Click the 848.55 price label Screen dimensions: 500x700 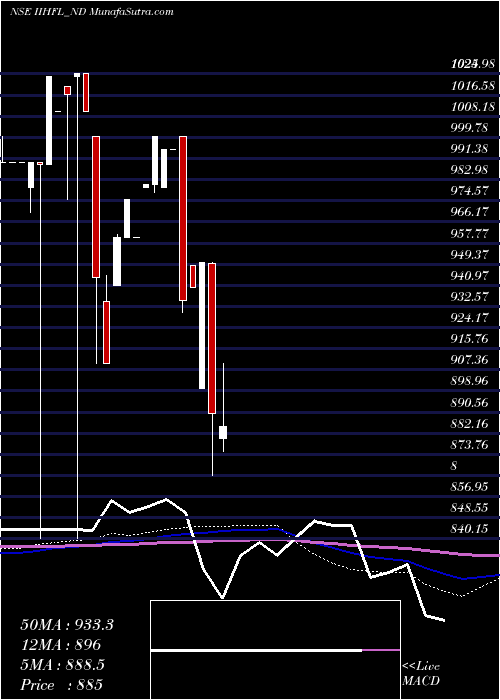click(x=469, y=508)
